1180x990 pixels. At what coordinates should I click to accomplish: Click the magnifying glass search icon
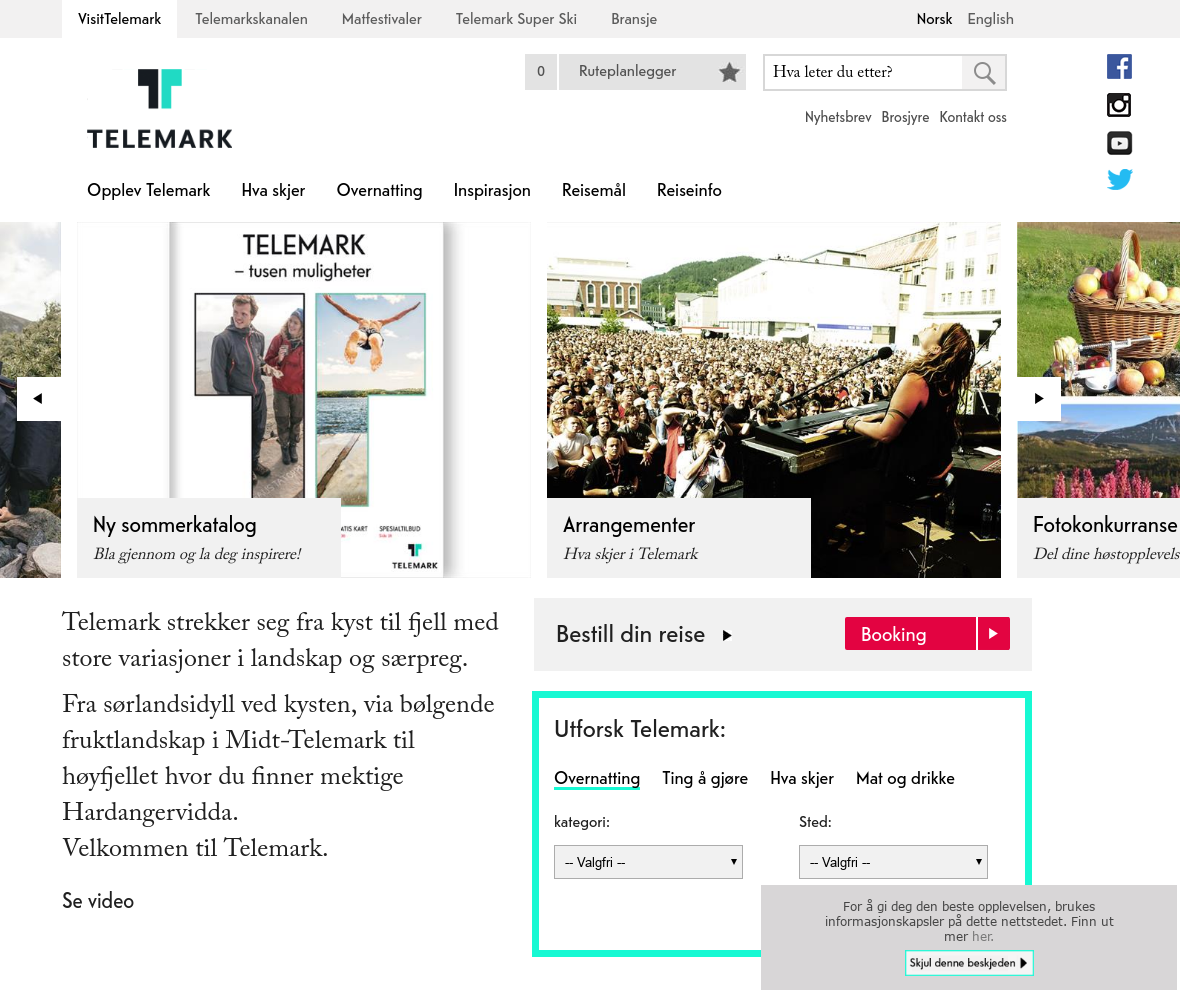click(x=983, y=72)
